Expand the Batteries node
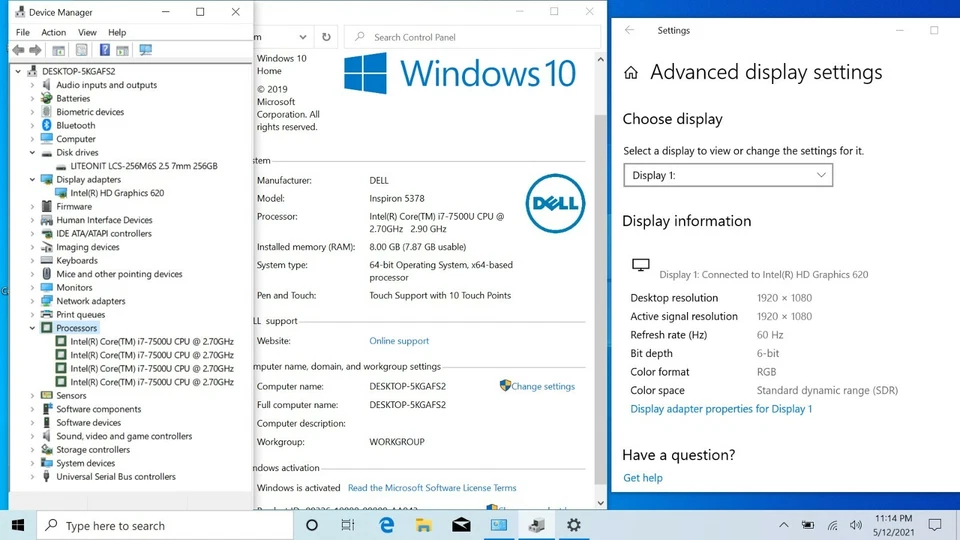Screen dimensions: 960x540 [x=32, y=99]
